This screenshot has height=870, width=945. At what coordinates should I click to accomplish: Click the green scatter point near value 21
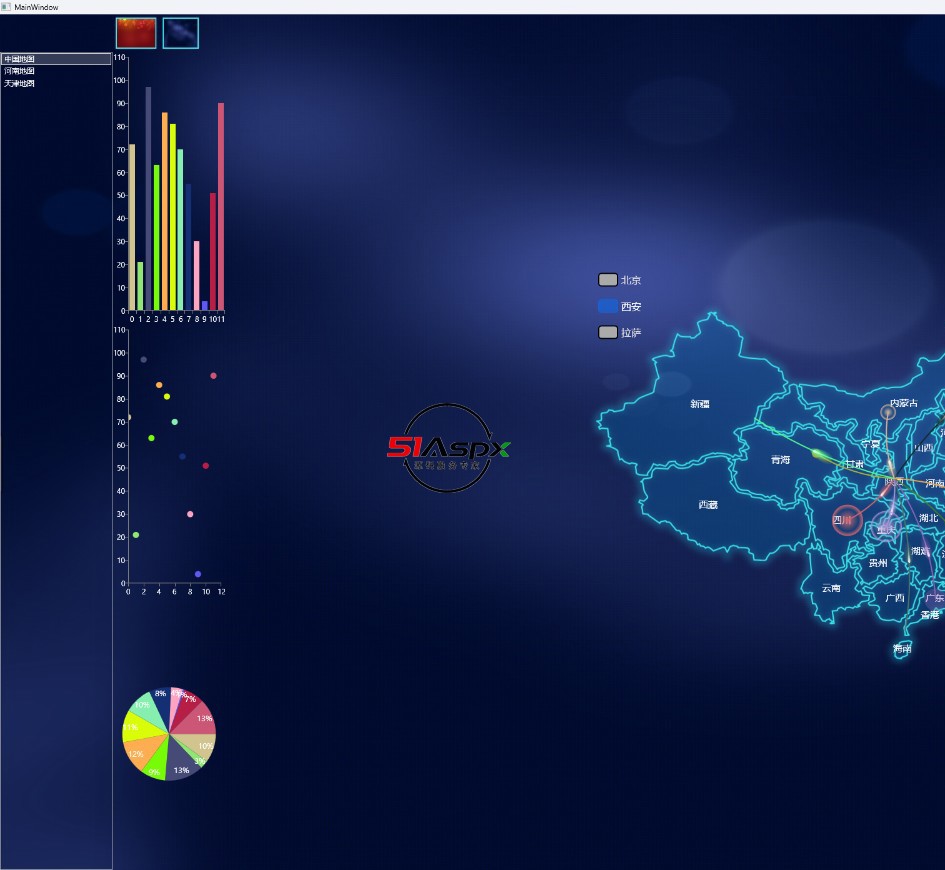pos(136,535)
